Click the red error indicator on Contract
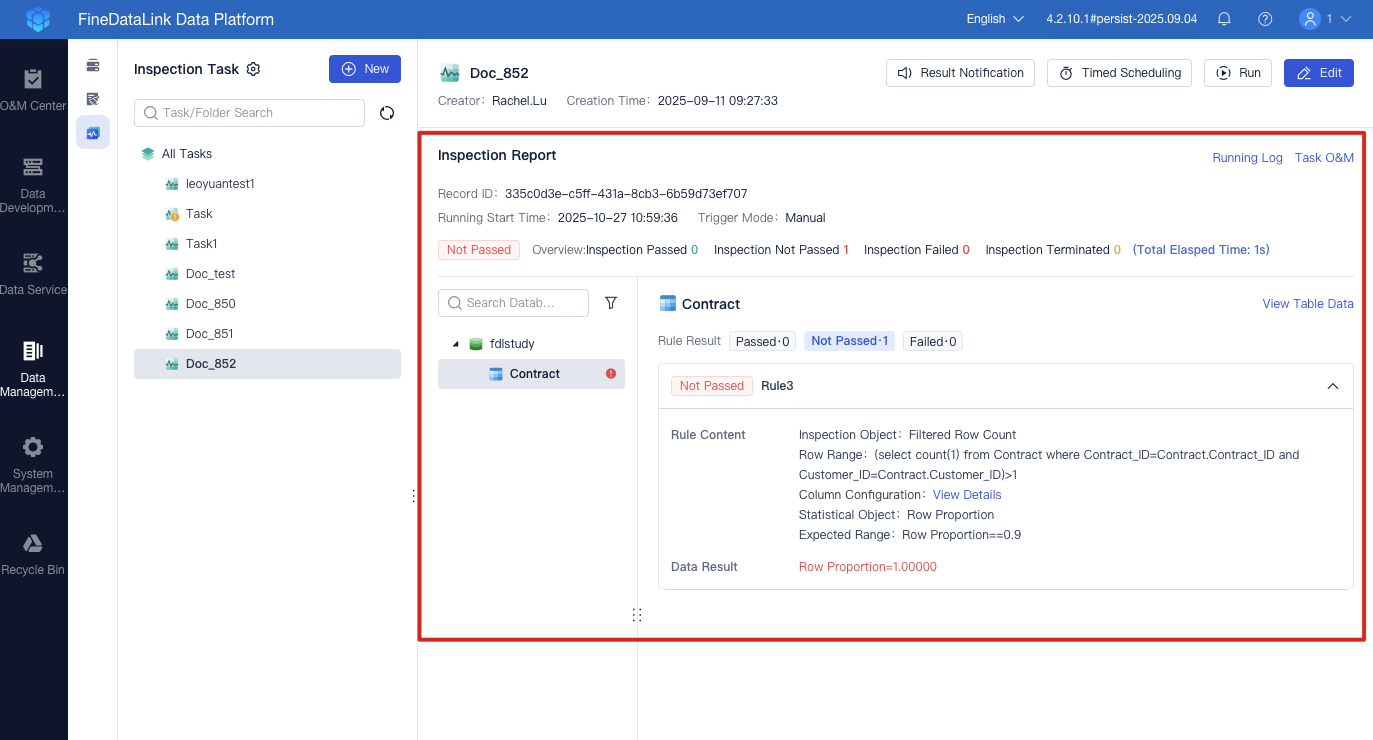Screen dimensions: 1373x740 611,374
